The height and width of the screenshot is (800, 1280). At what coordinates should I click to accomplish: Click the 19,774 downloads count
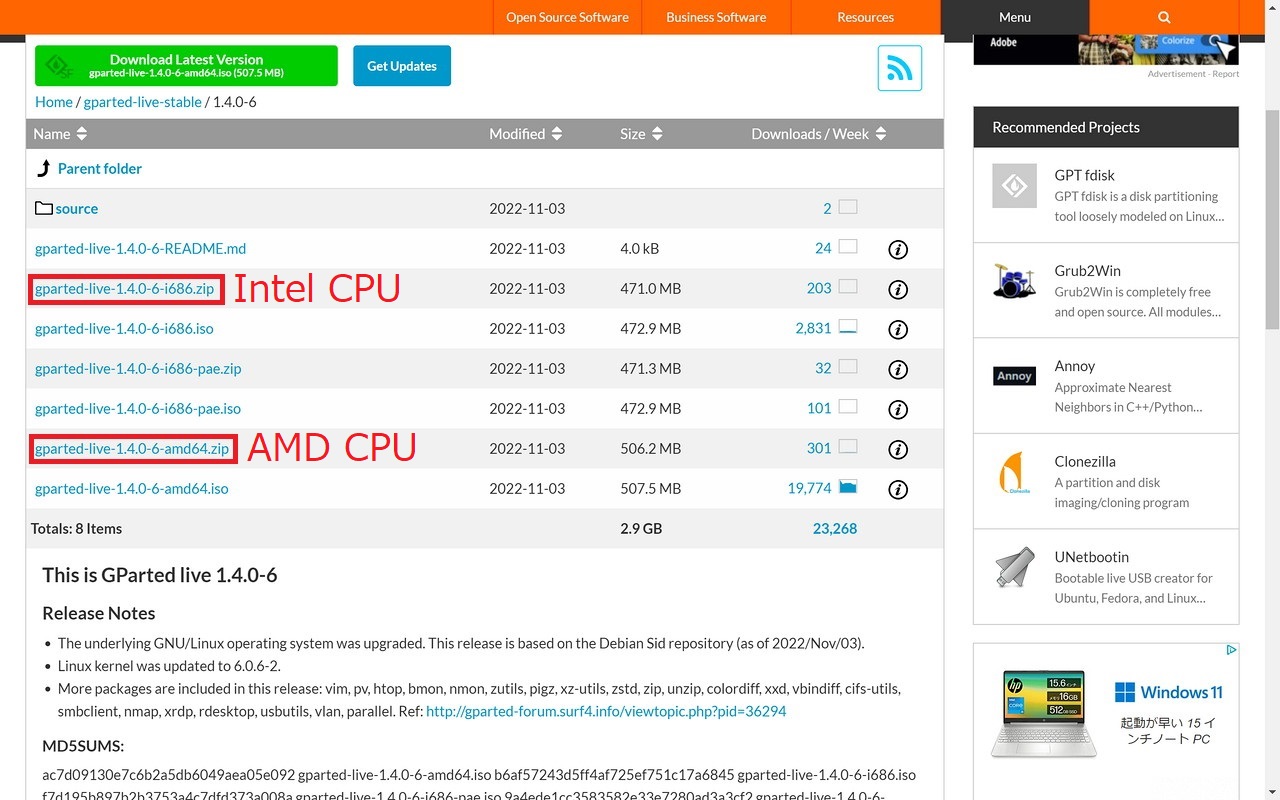810,489
